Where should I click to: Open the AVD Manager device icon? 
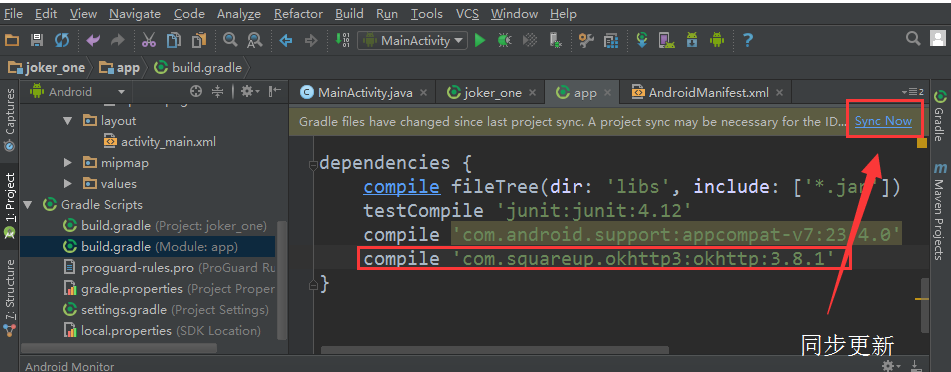click(x=667, y=40)
